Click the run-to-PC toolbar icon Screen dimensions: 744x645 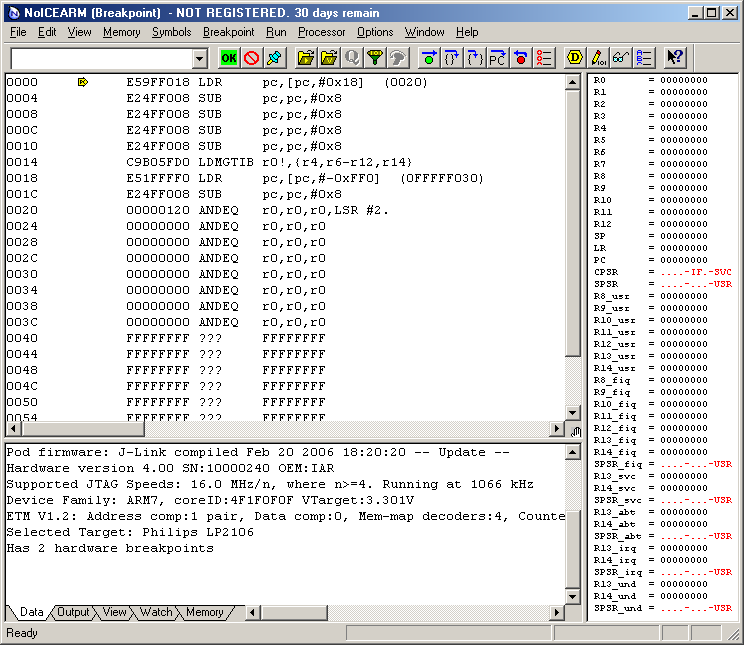coord(497,58)
